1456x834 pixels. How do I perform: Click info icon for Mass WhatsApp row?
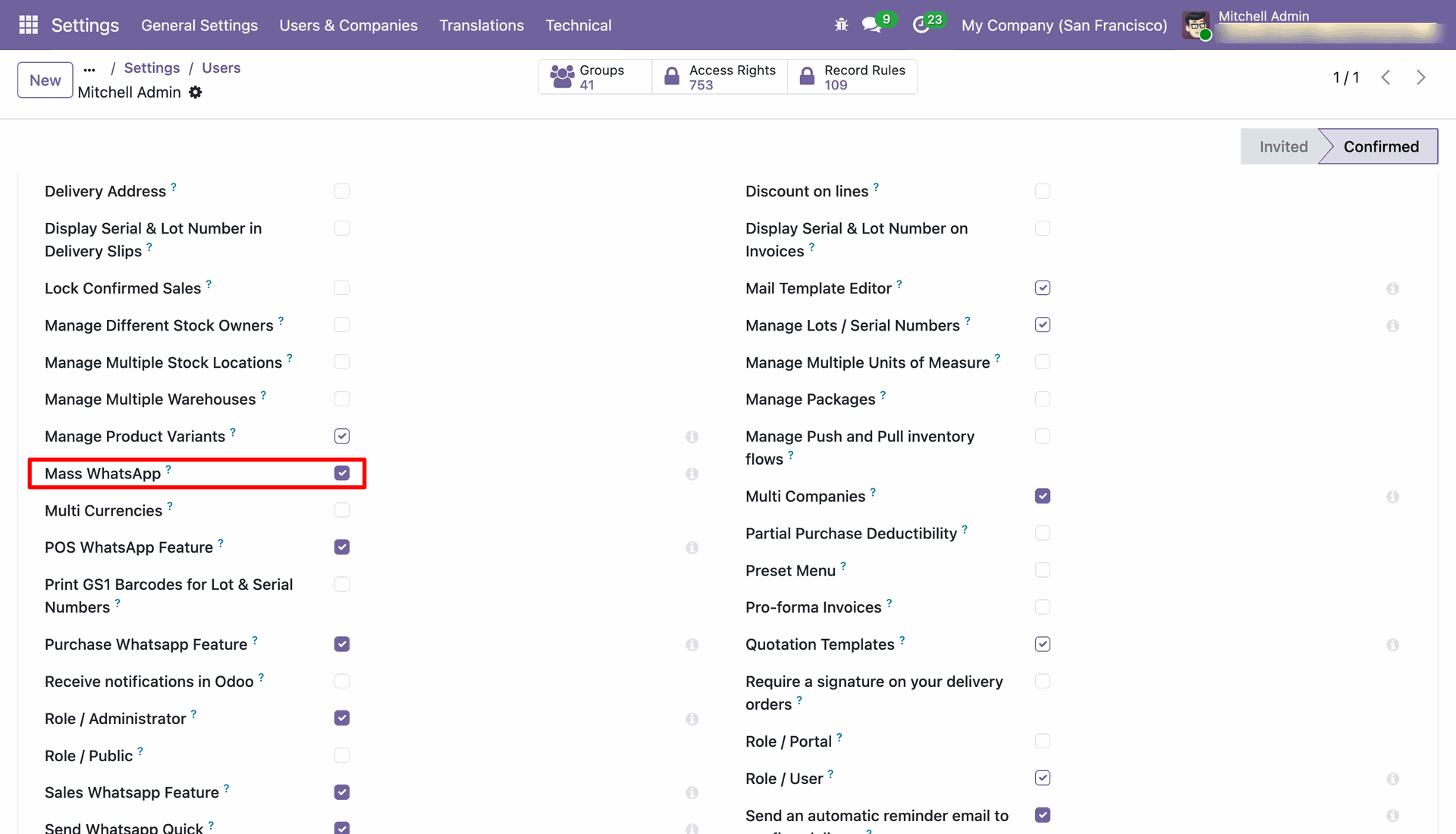coord(692,474)
